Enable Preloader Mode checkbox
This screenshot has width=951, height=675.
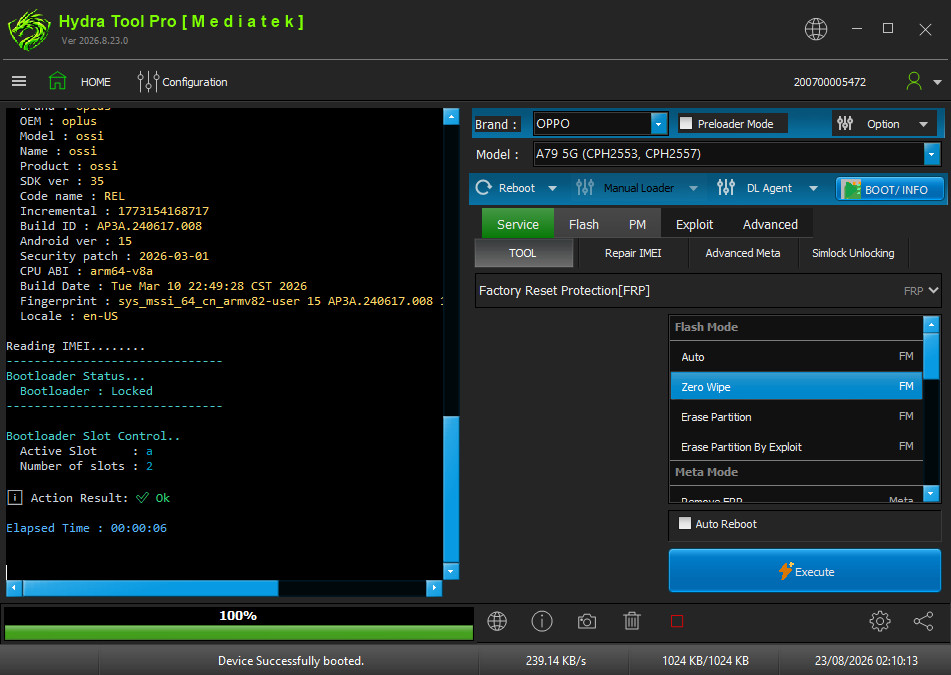point(686,123)
